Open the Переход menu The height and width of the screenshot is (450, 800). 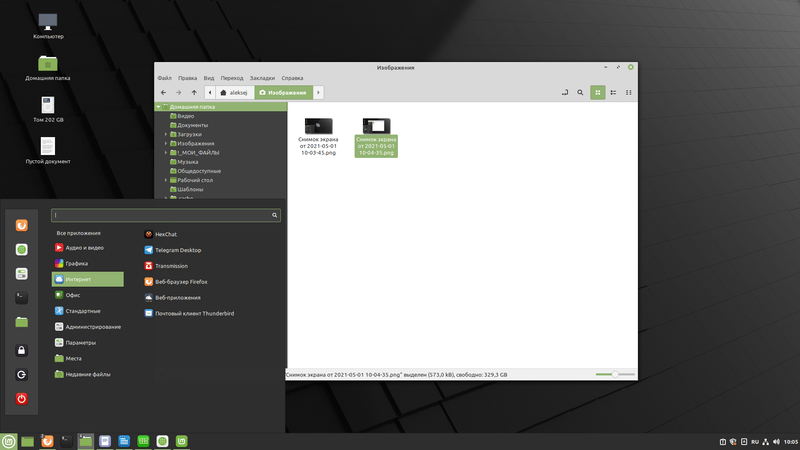coord(232,78)
